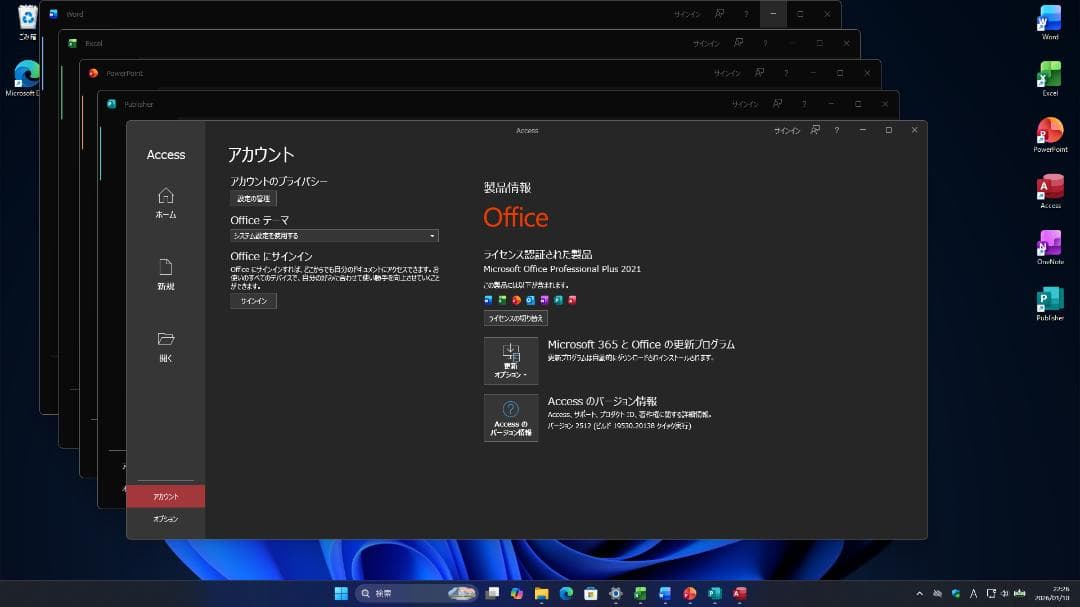Click the Word icon in the included products row

[487, 299]
